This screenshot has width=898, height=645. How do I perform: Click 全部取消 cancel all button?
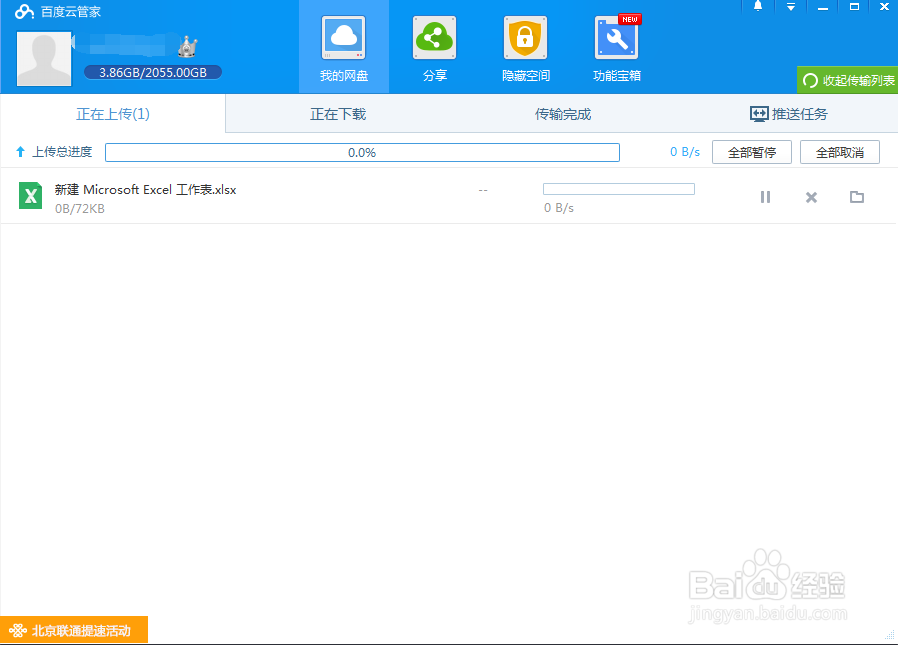coord(840,152)
